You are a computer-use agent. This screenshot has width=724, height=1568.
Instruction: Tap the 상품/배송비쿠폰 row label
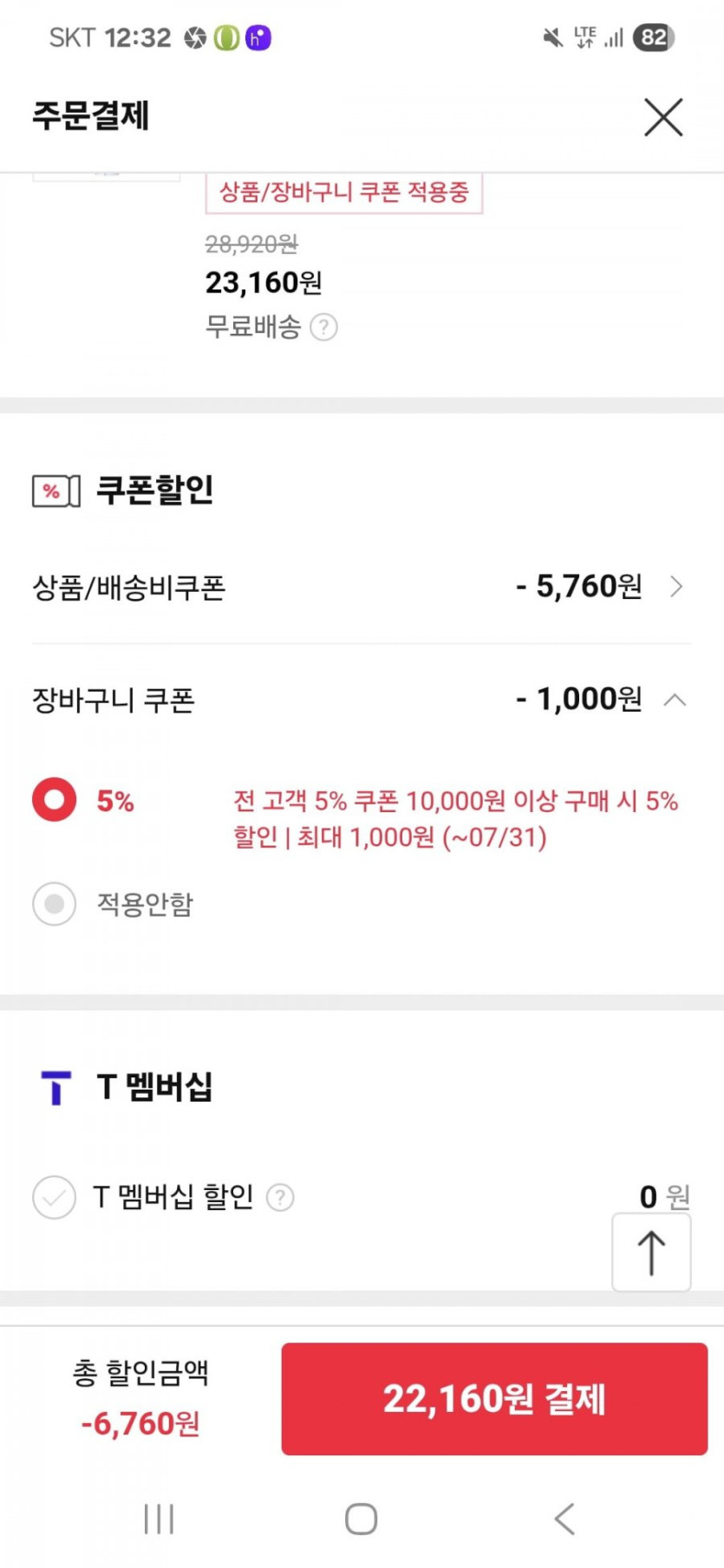(129, 588)
